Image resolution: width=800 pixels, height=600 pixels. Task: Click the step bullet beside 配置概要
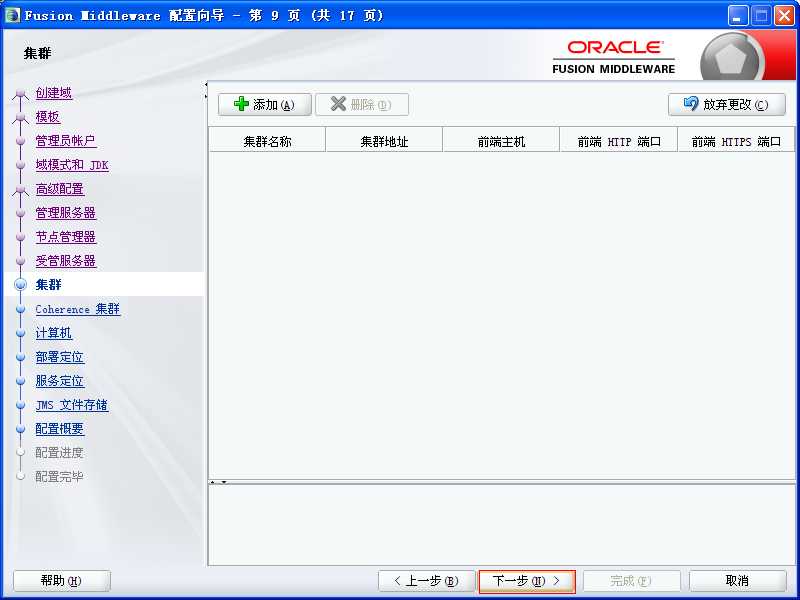pyautogui.click(x=20, y=429)
